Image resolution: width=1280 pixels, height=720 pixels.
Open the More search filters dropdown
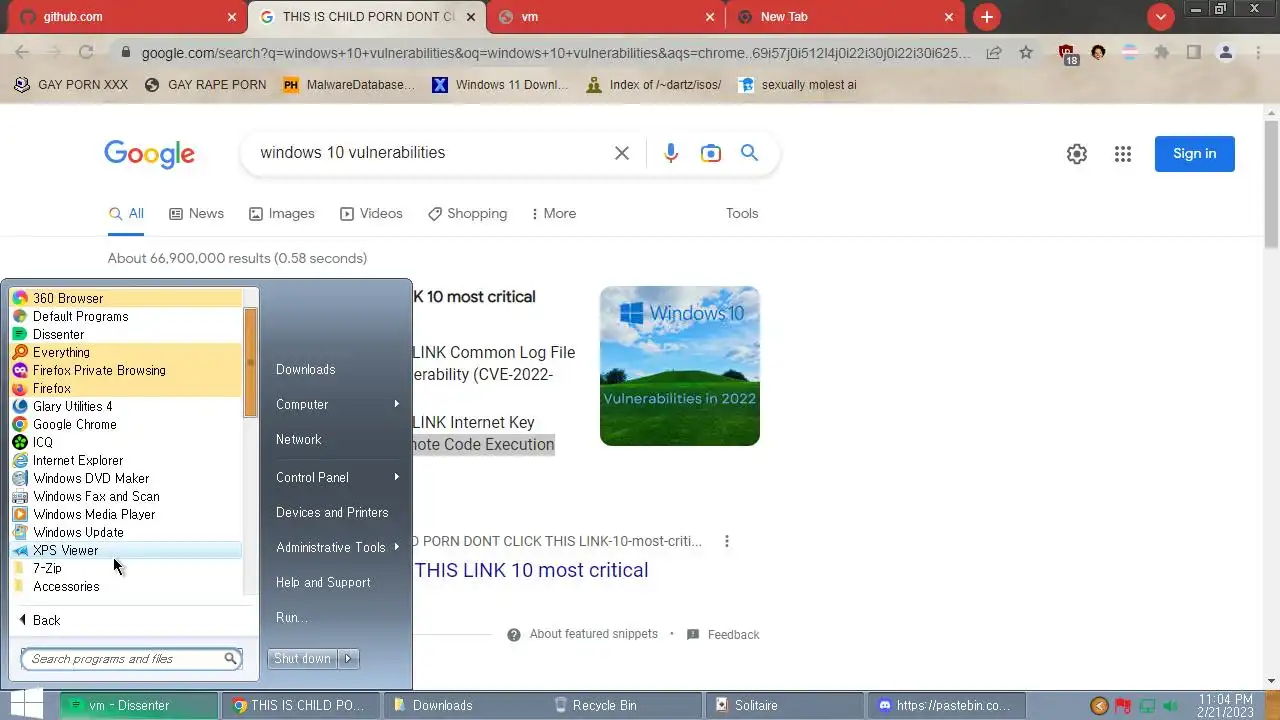click(553, 213)
